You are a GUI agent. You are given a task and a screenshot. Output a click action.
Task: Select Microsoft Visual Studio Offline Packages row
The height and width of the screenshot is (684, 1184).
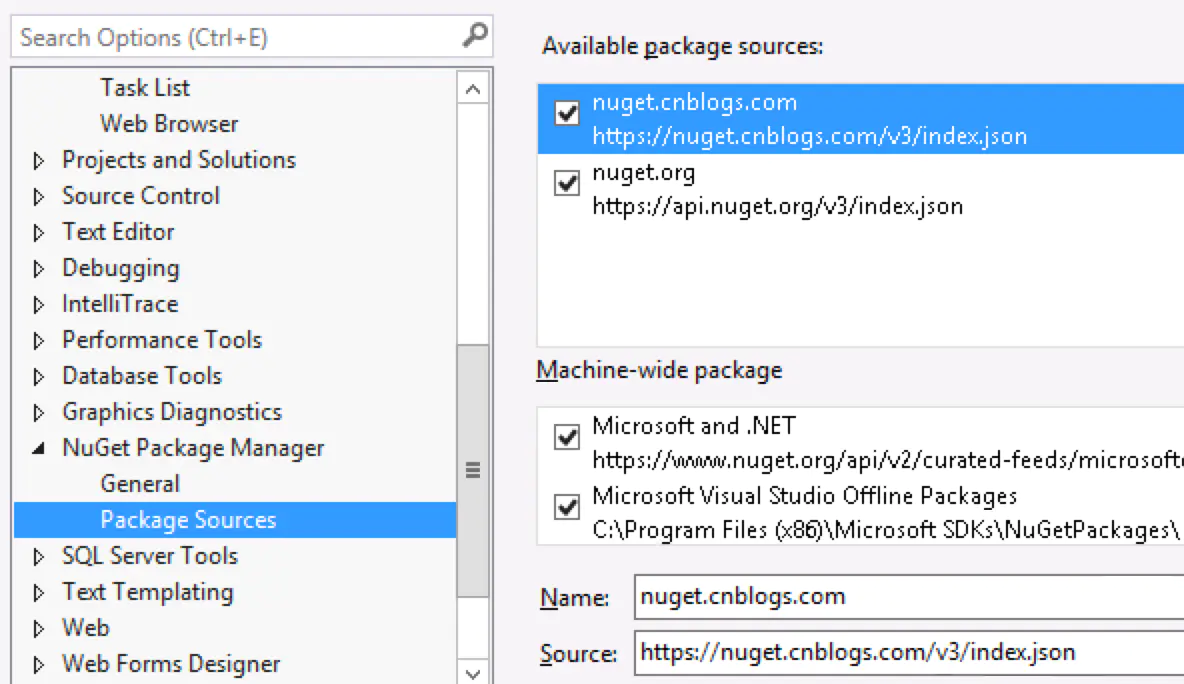pos(861,513)
